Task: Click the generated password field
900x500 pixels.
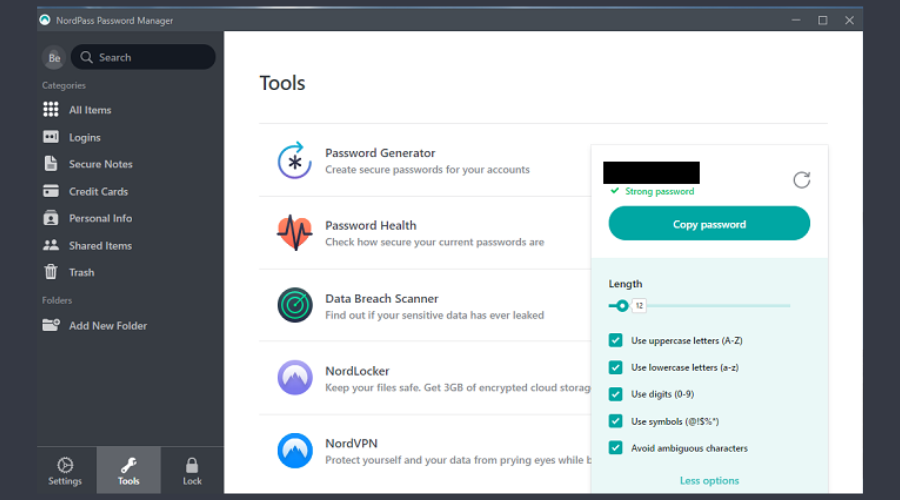Action: click(651, 172)
